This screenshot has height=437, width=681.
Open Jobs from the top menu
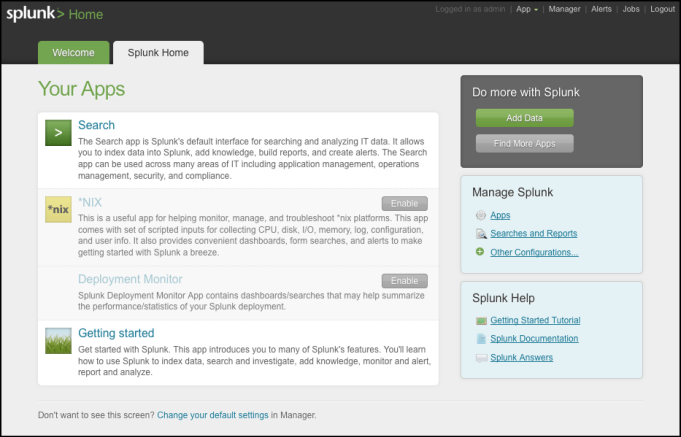631,9
